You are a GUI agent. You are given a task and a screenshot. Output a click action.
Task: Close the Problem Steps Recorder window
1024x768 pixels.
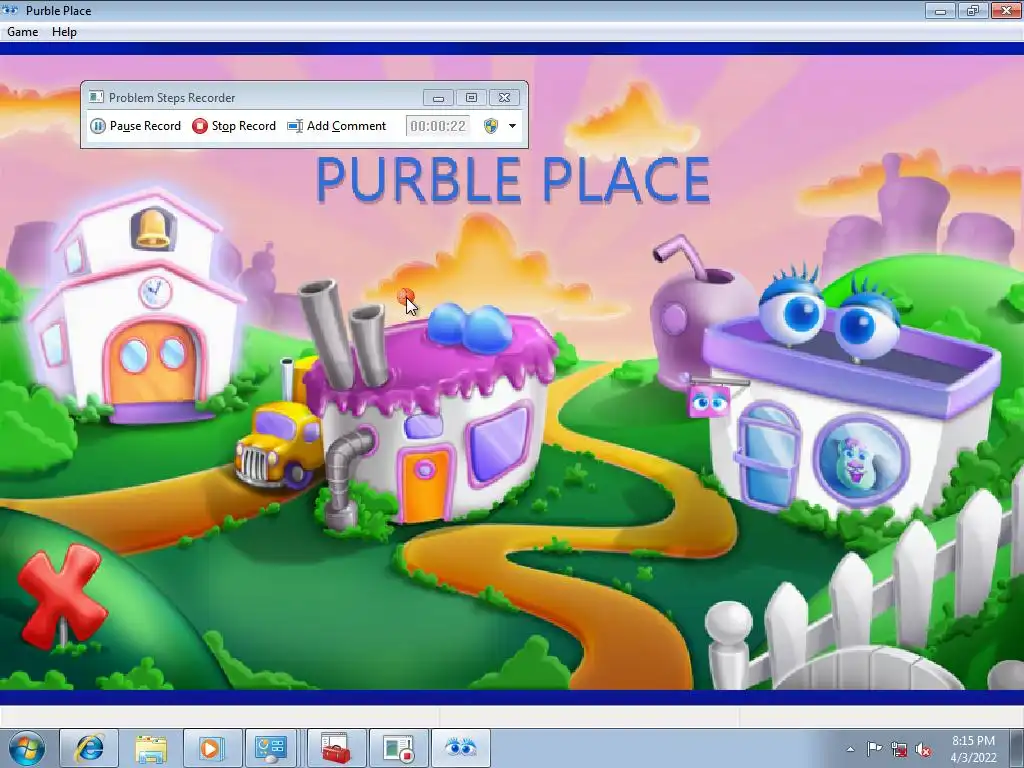tap(504, 97)
